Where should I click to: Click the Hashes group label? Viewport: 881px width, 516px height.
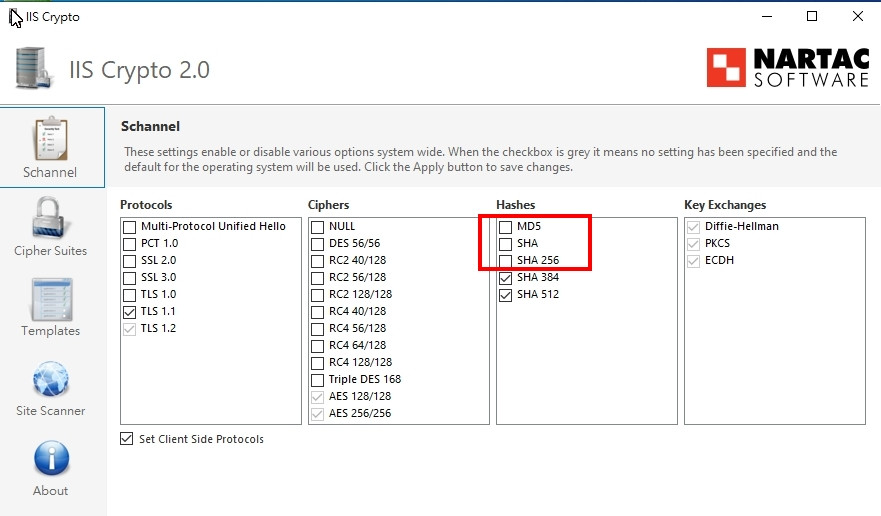(515, 205)
